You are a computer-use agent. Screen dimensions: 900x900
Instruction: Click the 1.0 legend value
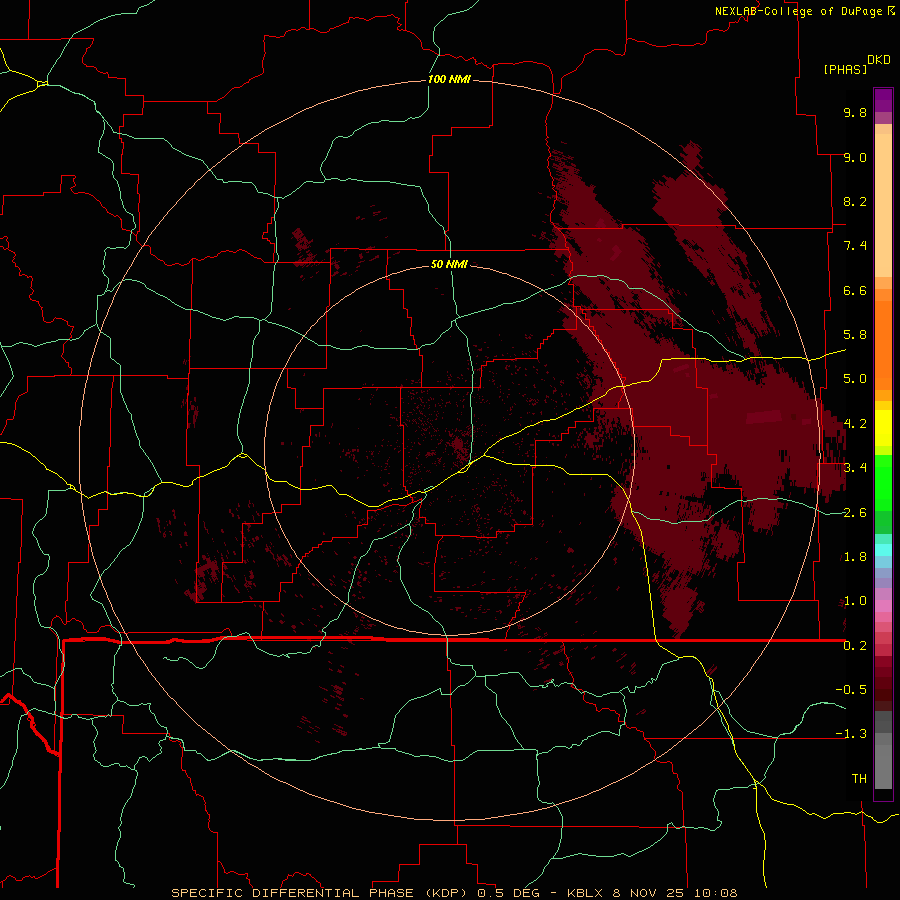click(855, 601)
